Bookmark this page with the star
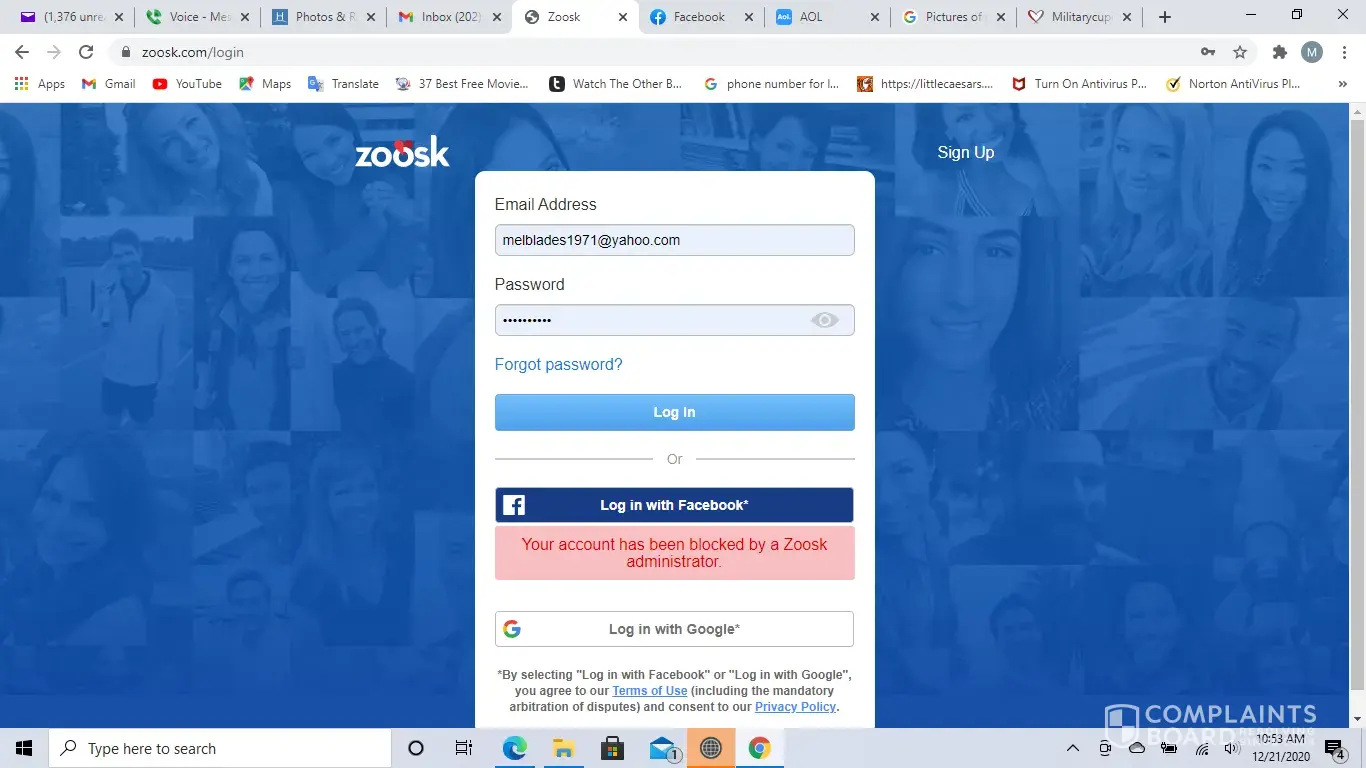The width and height of the screenshot is (1366, 768). pyautogui.click(x=1240, y=52)
